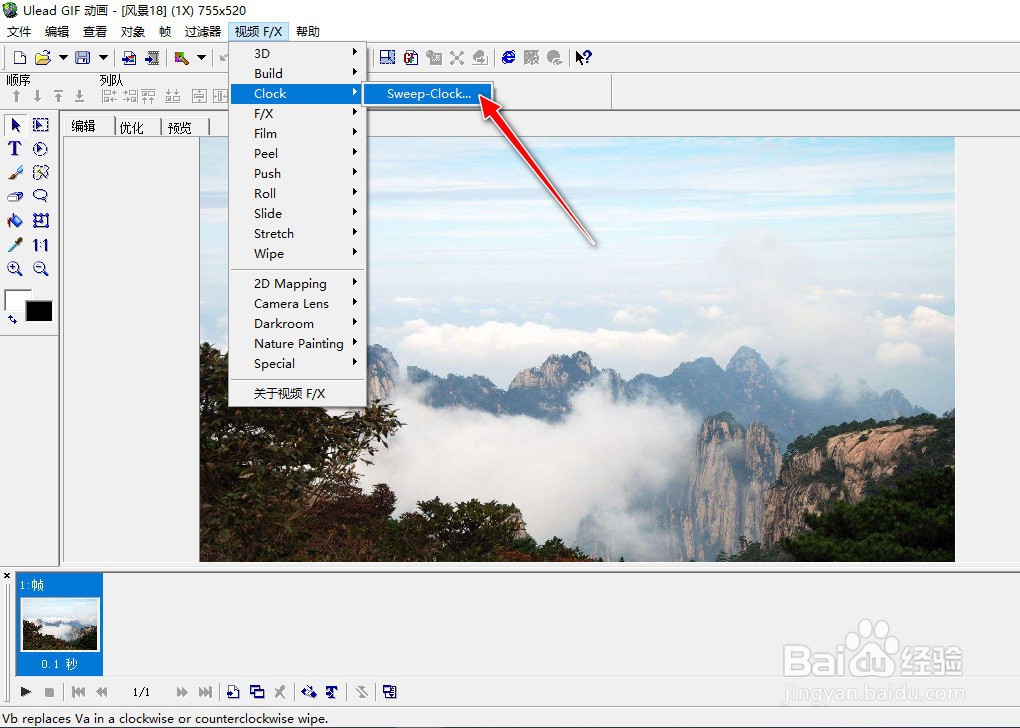
Task: Click the color picker wand icon in toolbar
Action: pos(181,58)
